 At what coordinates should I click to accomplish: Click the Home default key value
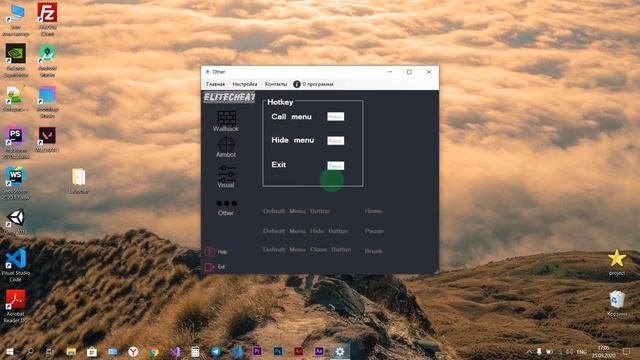click(x=373, y=211)
